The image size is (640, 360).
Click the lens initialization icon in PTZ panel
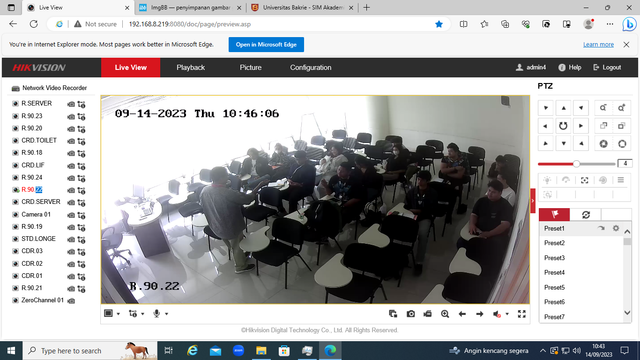[603, 180]
